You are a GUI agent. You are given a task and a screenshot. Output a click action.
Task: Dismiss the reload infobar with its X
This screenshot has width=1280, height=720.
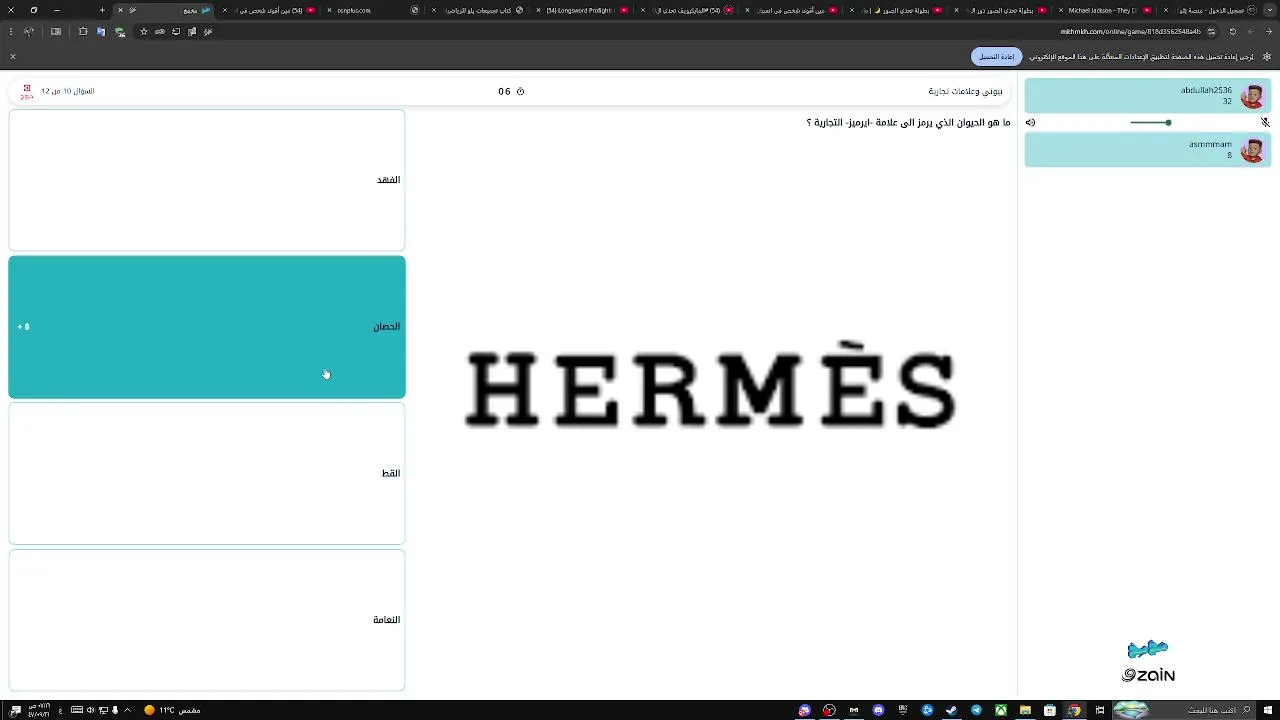click(13, 56)
